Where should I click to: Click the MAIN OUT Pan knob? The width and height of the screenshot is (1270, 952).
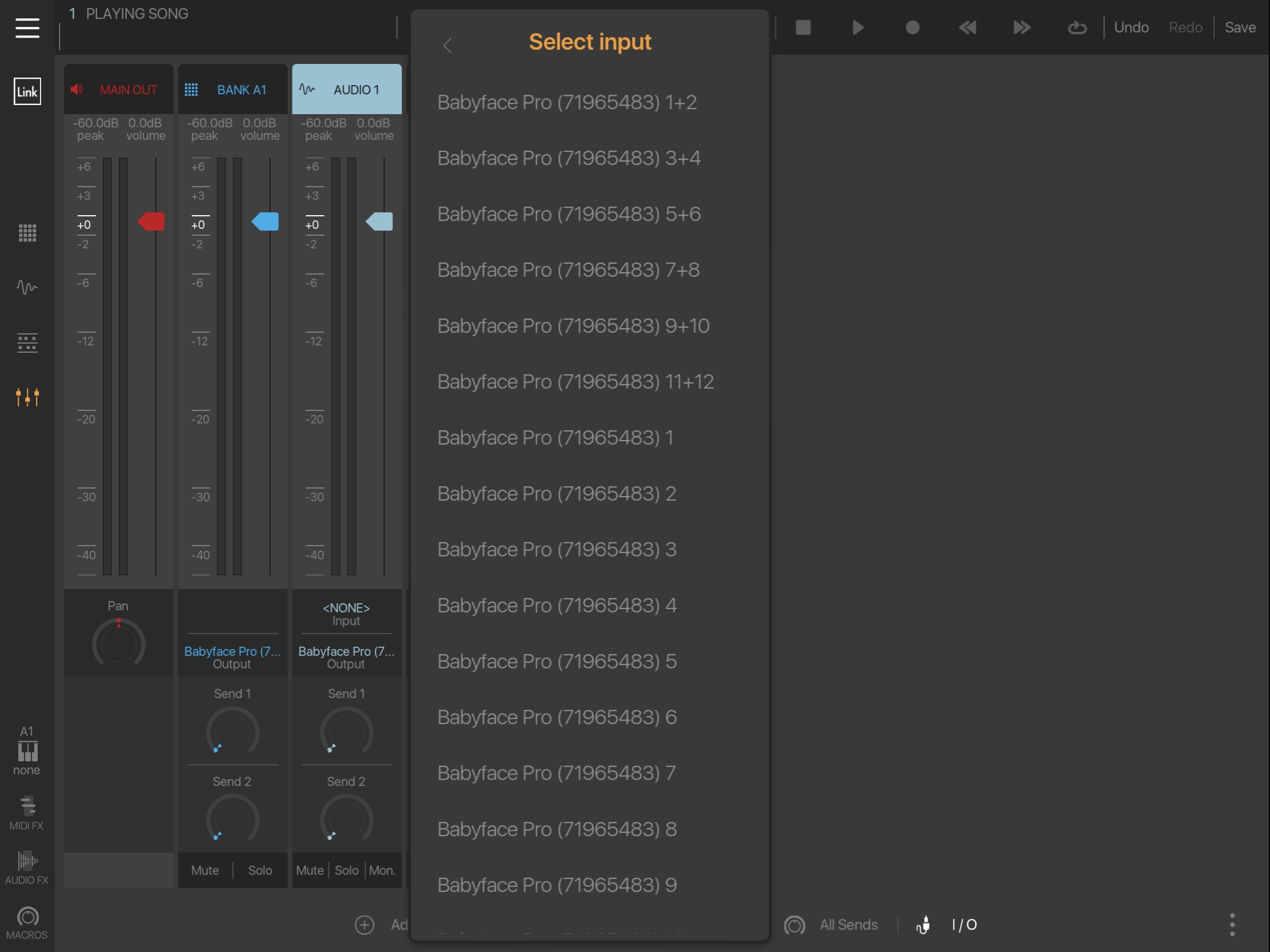118,642
